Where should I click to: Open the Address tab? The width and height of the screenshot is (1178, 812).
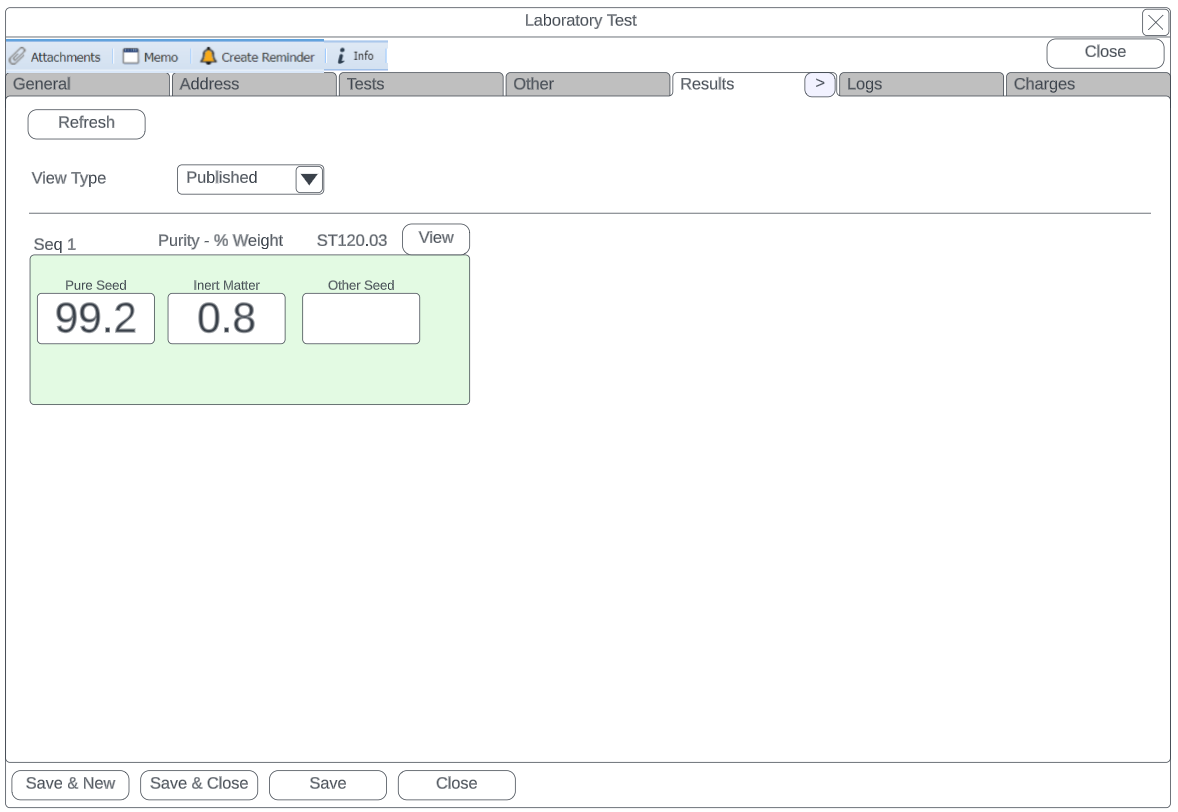254,85
